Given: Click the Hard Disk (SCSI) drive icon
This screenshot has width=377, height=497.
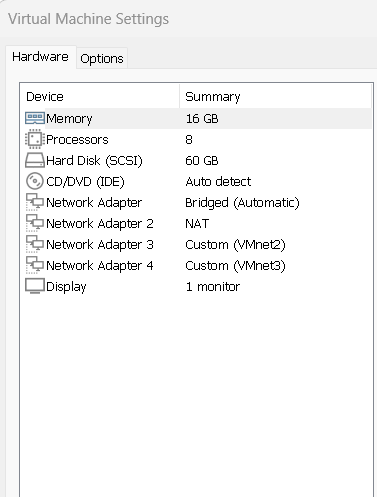Looking at the screenshot, I should click(35, 160).
